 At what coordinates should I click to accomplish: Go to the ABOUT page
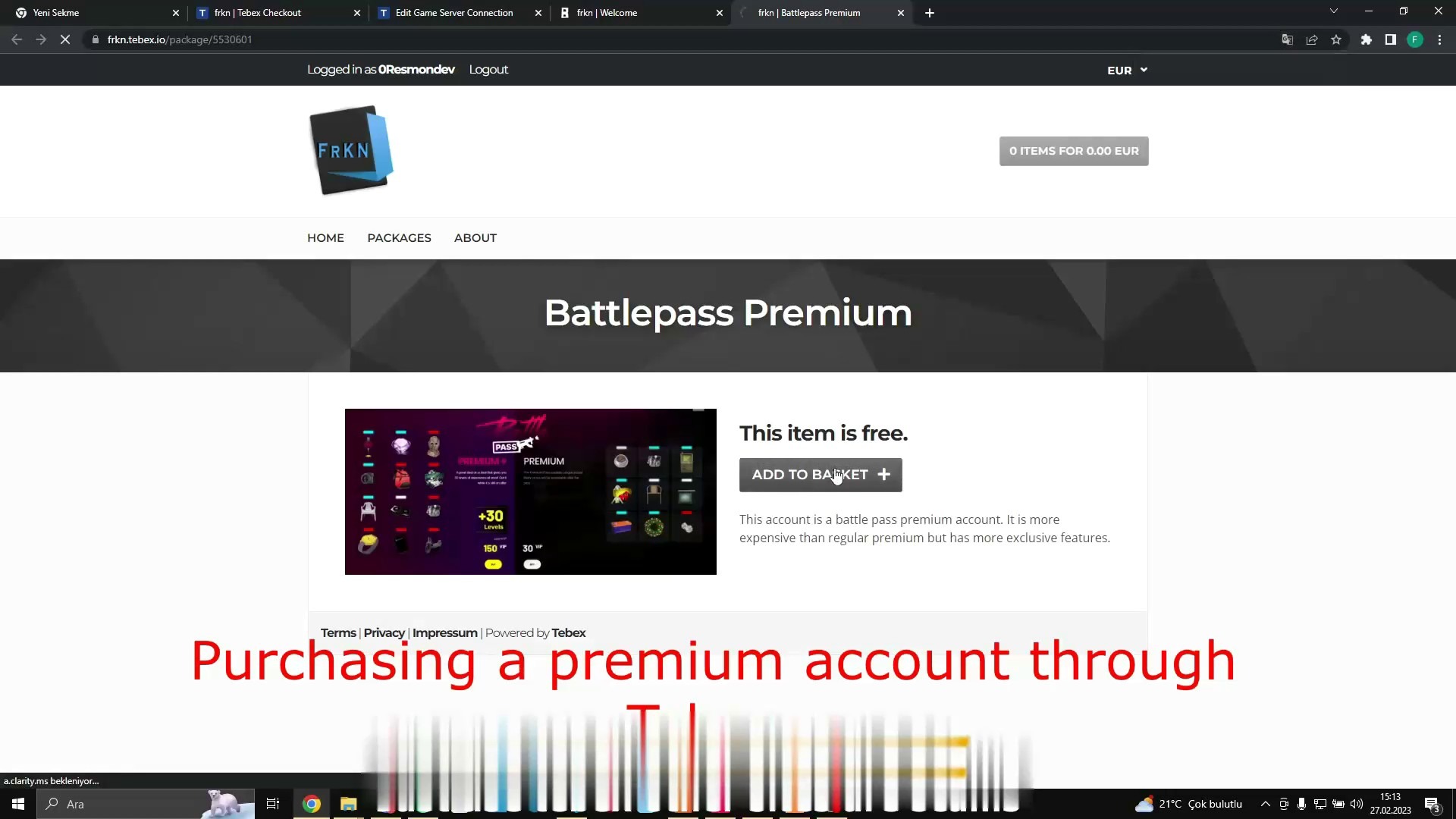tap(475, 238)
